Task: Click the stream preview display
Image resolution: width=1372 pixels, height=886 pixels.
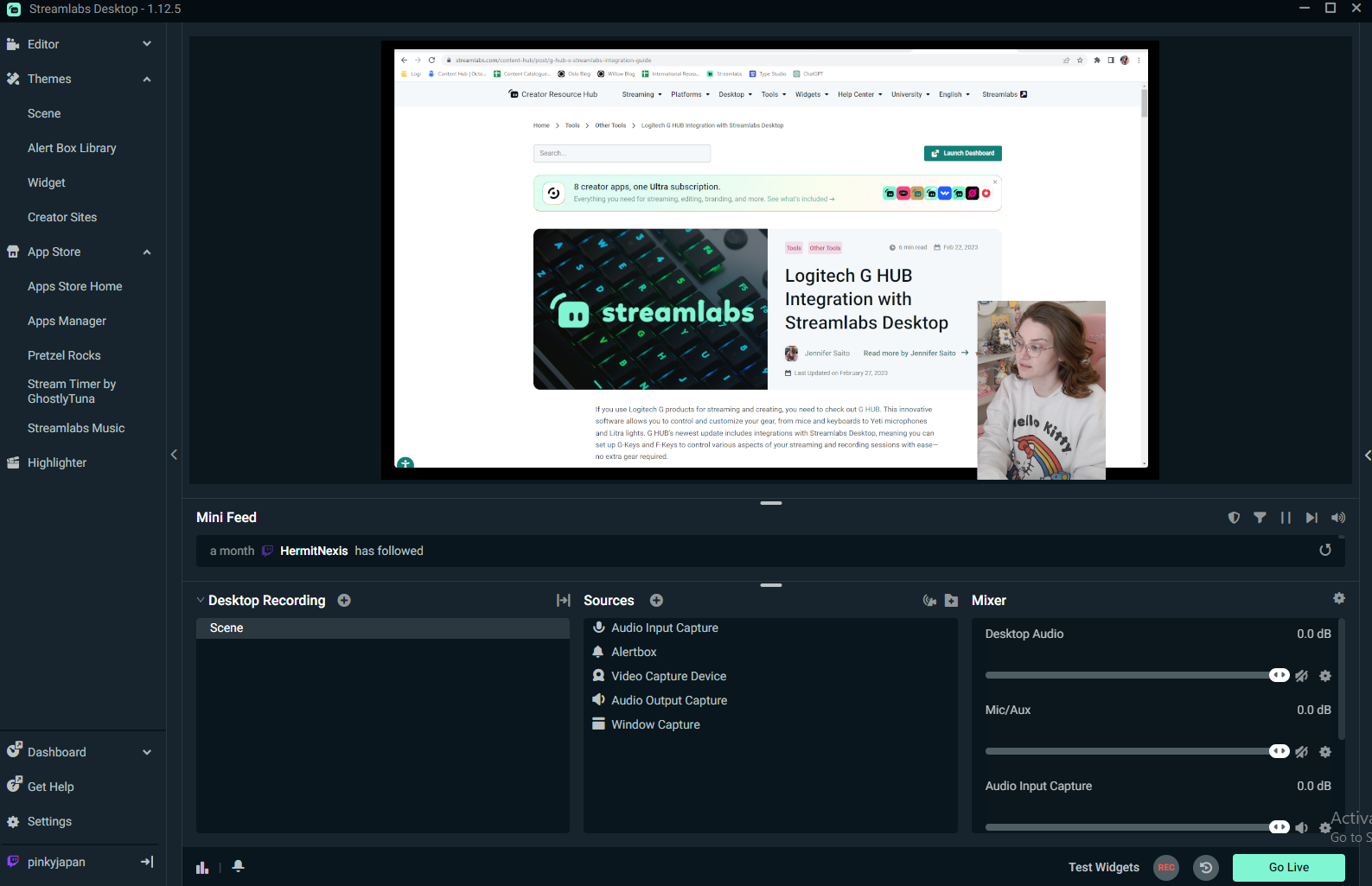Action: click(x=769, y=259)
